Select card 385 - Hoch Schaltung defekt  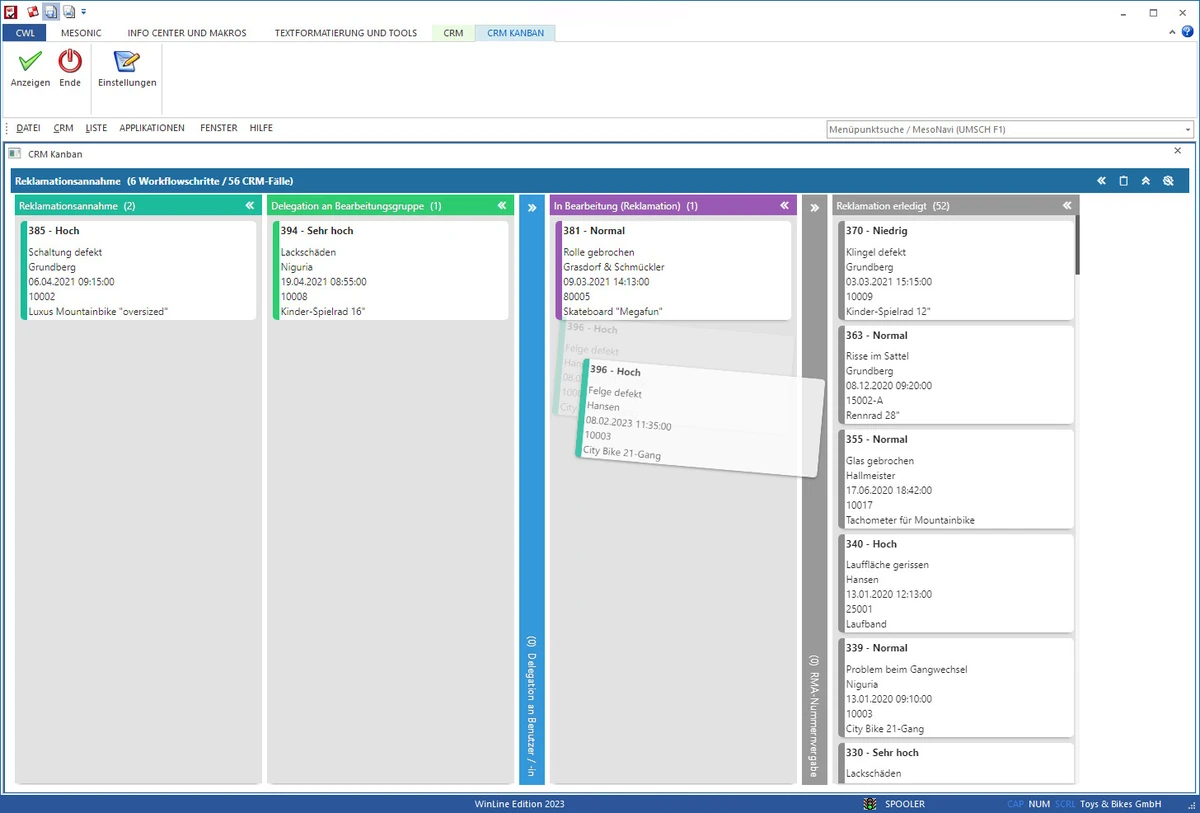click(x=138, y=270)
